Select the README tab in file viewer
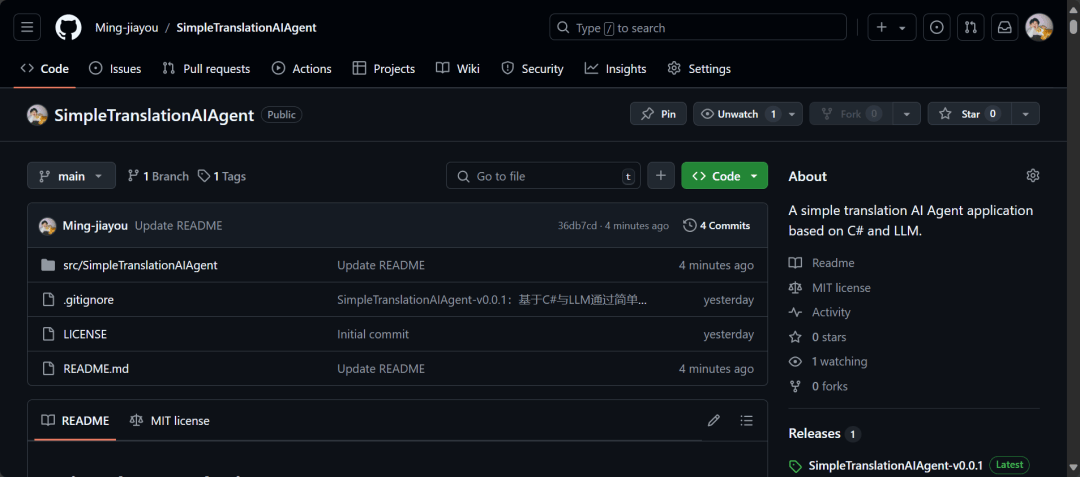Image resolution: width=1080 pixels, height=477 pixels. 75,420
